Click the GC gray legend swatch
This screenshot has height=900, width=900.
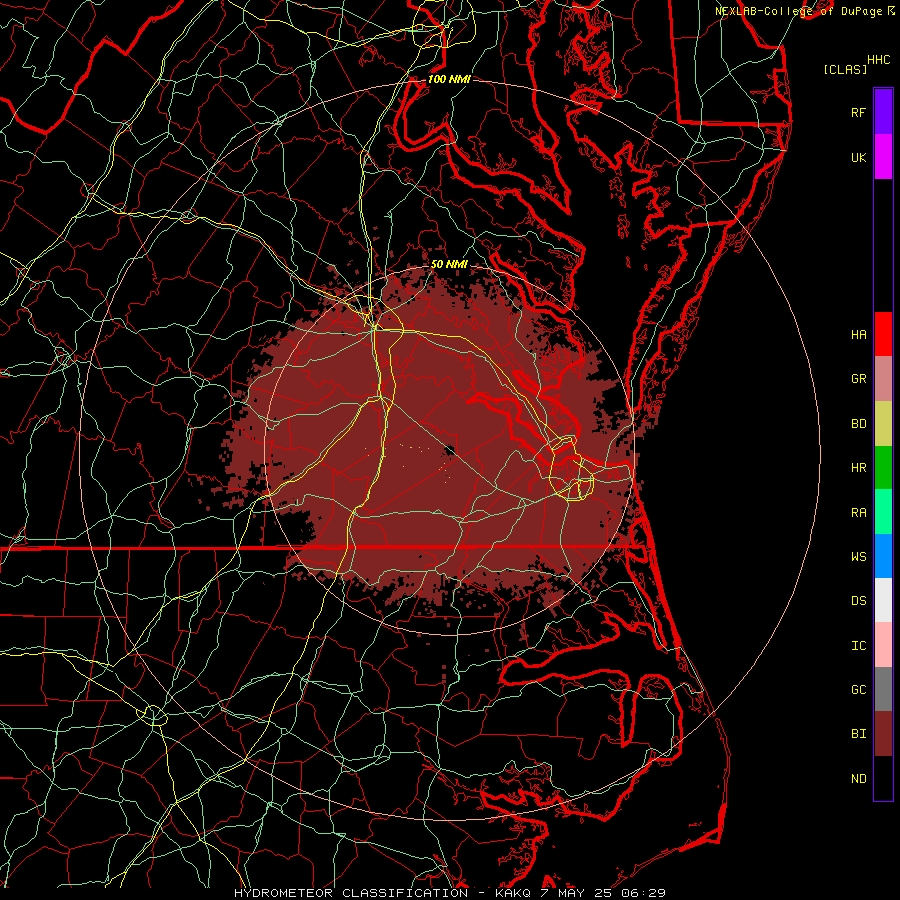883,689
